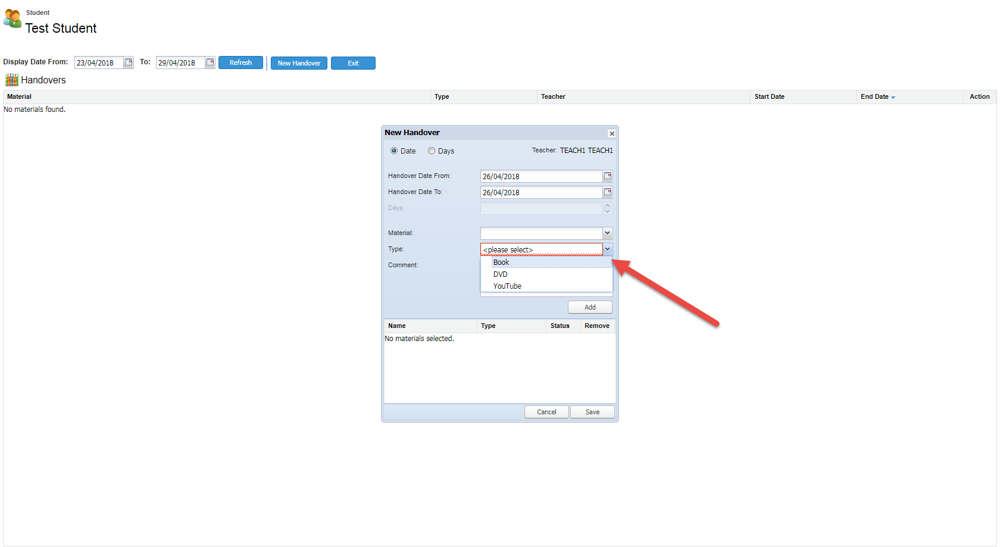The image size is (1000, 547).
Task: Cancel the New Handover dialog
Action: point(546,412)
